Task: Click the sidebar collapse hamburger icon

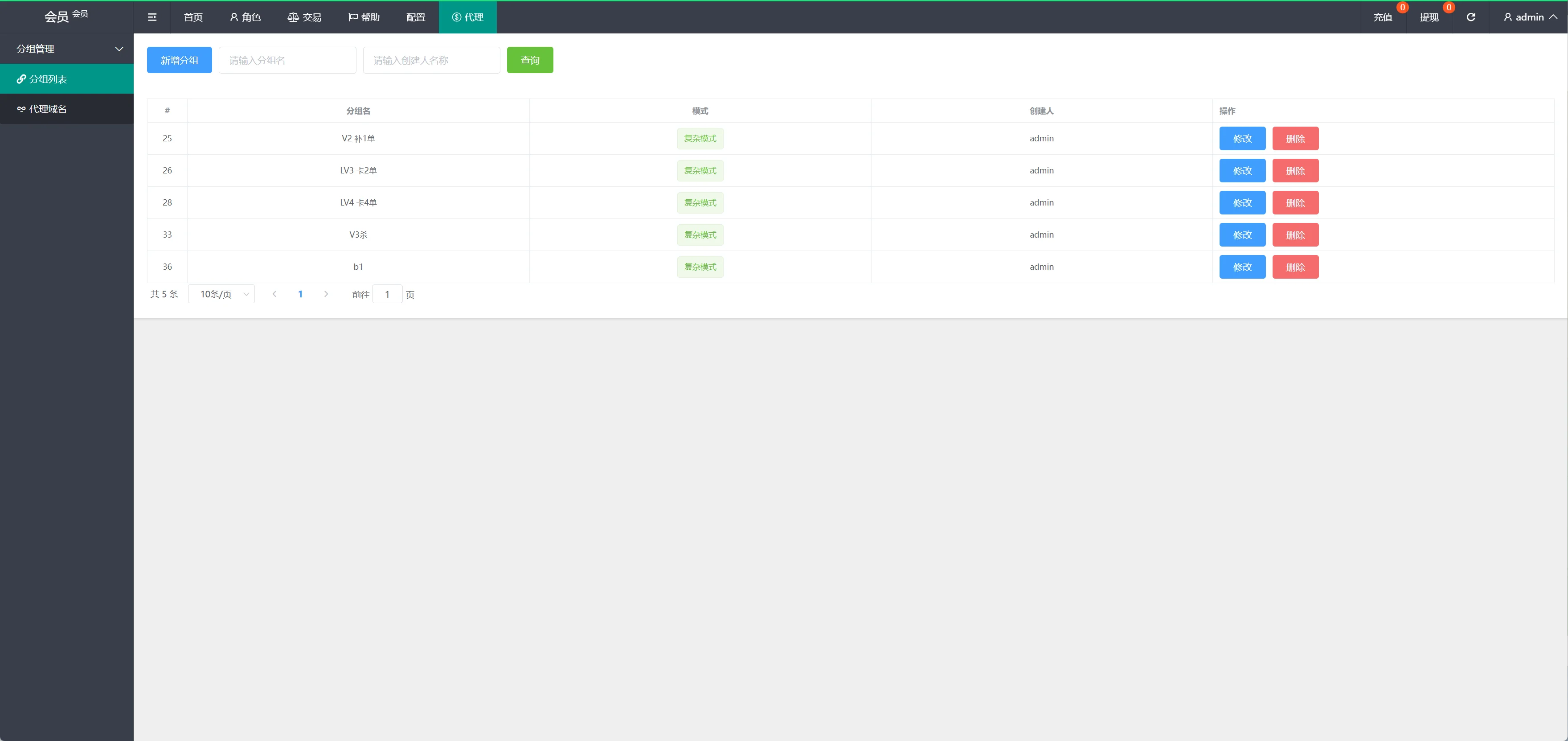Action: click(x=152, y=17)
